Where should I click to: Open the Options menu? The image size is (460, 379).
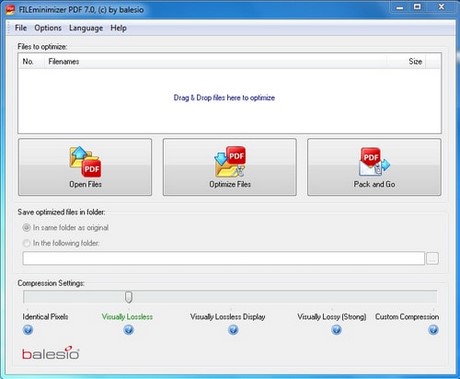48,28
